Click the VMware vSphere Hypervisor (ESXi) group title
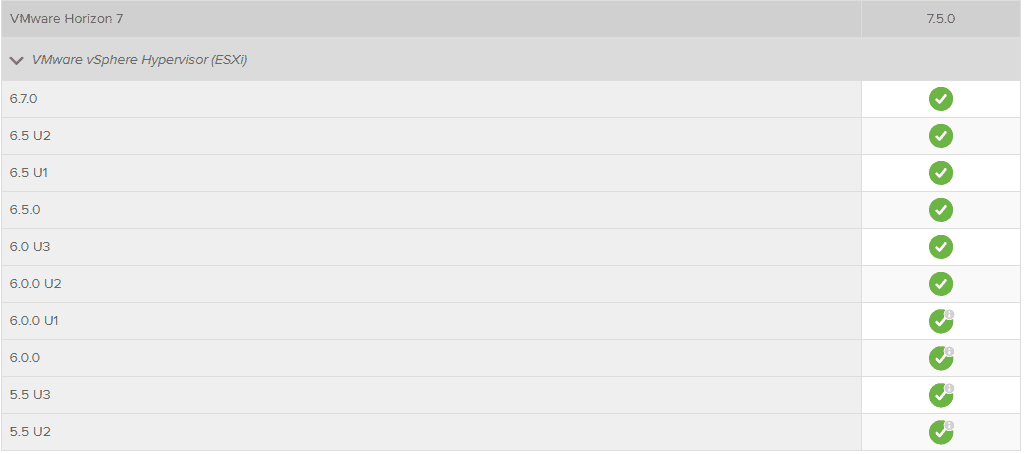This screenshot has width=1024, height=454. click(x=140, y=60)
